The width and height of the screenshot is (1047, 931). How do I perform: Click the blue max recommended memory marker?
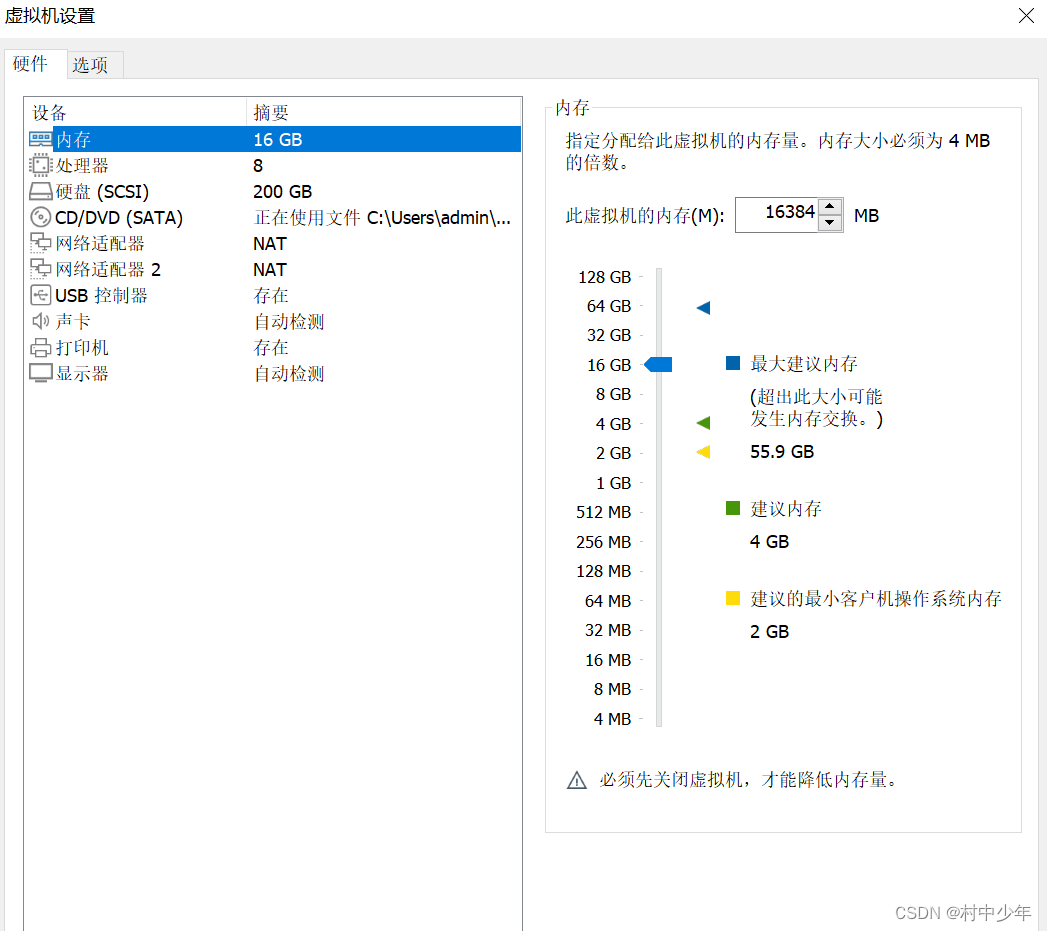(x=703, y=308)
